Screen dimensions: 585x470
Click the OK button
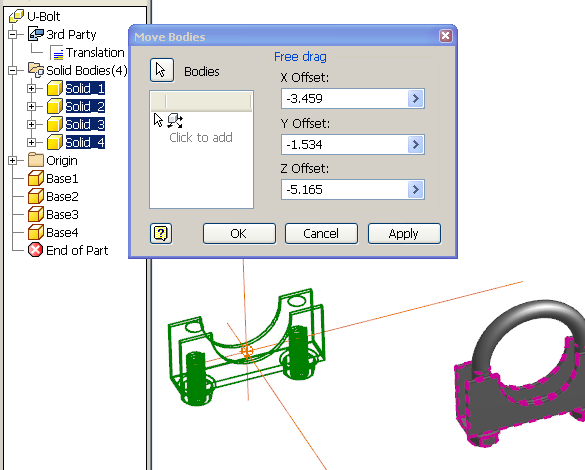point(239,234)
